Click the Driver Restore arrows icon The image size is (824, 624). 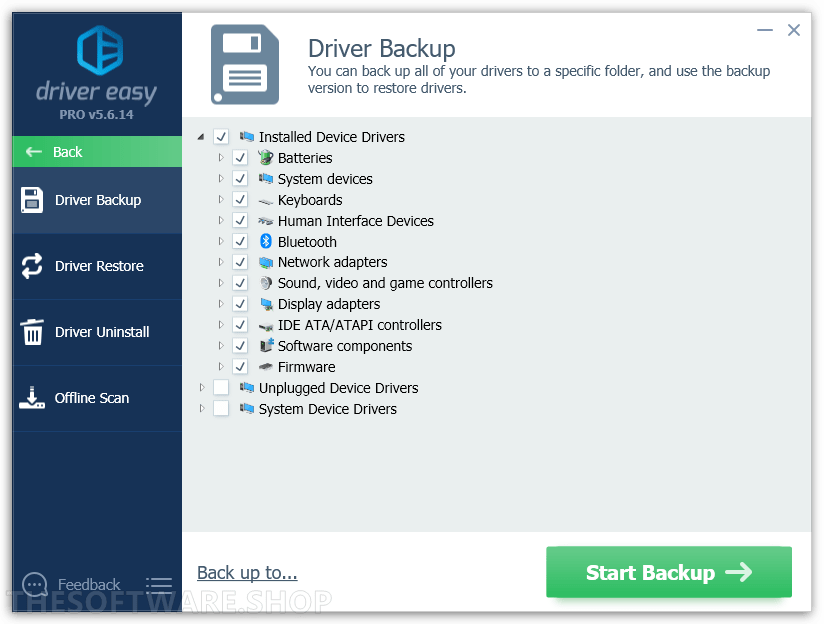coord(32,266)
